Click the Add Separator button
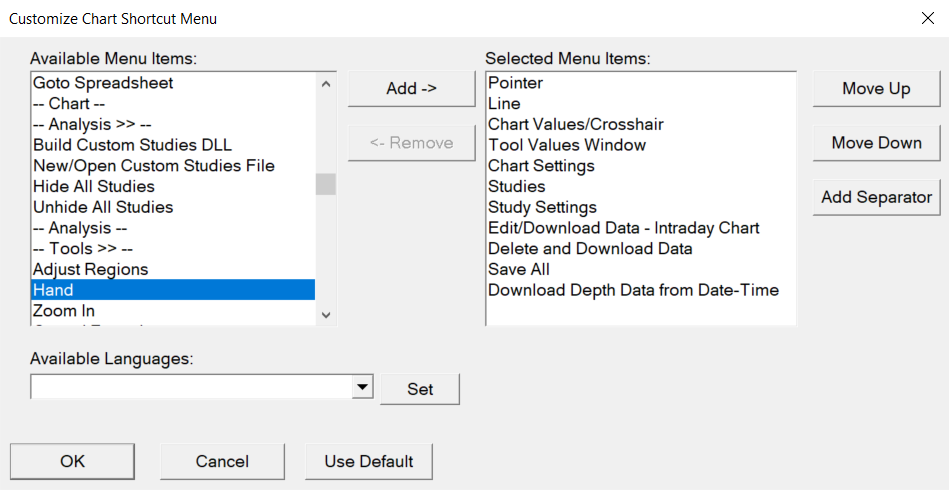Viewport: 949px width, 490px height. pos(876,197)
